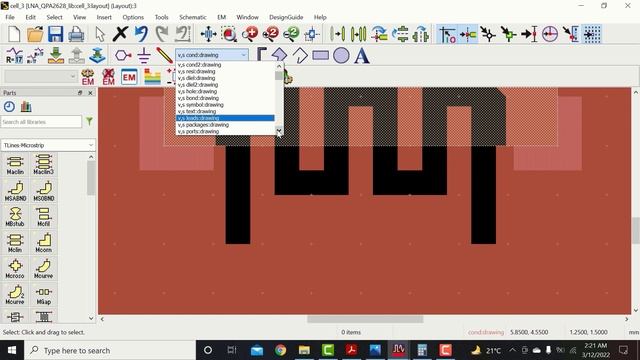Click the rotate component icon
This screenshot has height=360, width=640.
(379, 34)
